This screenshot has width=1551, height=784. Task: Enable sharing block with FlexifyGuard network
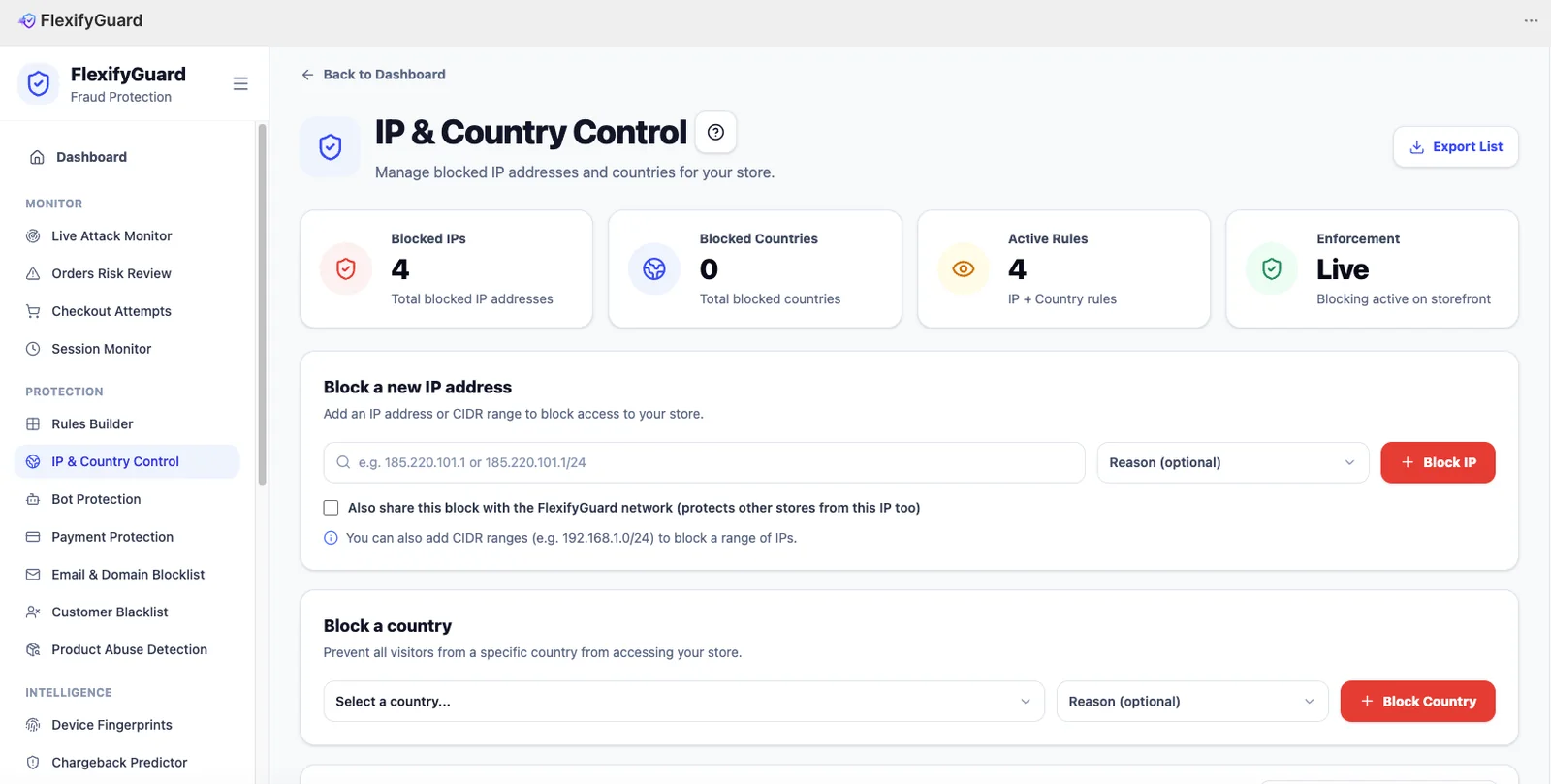pos(332,508)
